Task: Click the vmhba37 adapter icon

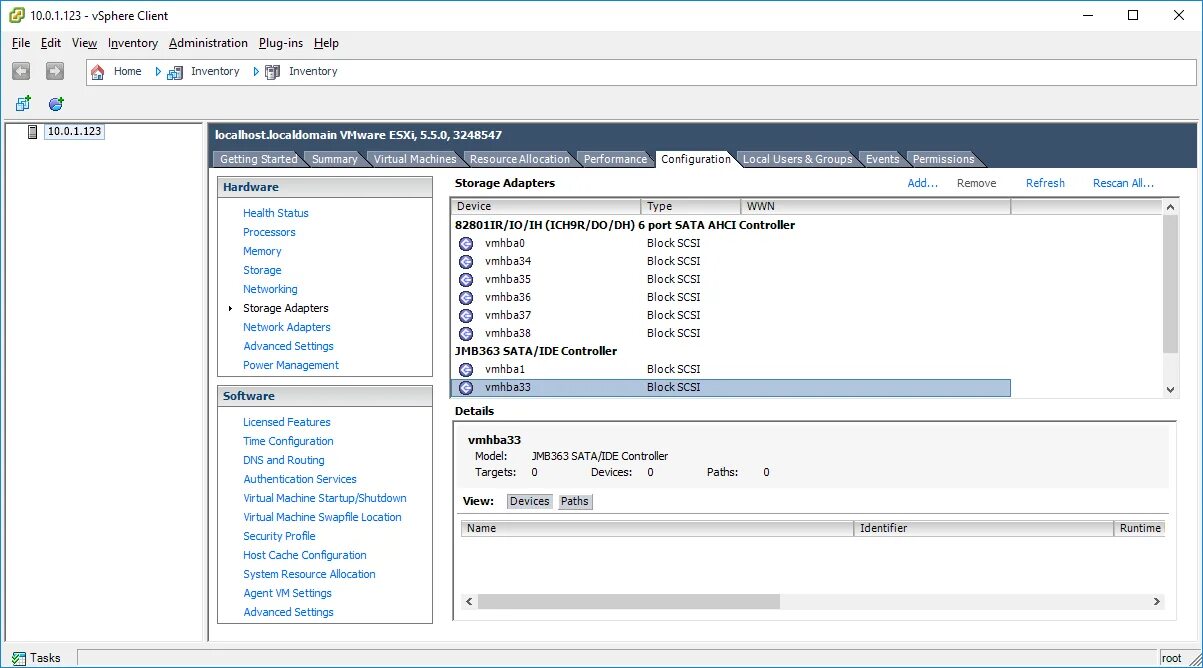Action: [466, 316]
